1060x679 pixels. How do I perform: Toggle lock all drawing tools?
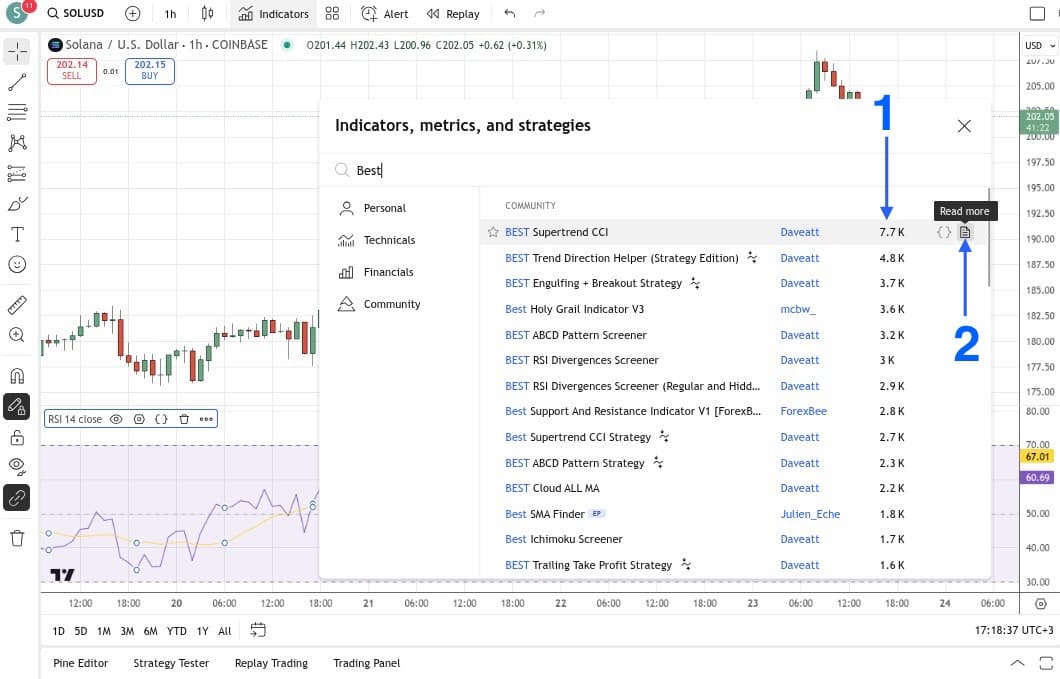[17, 438]
